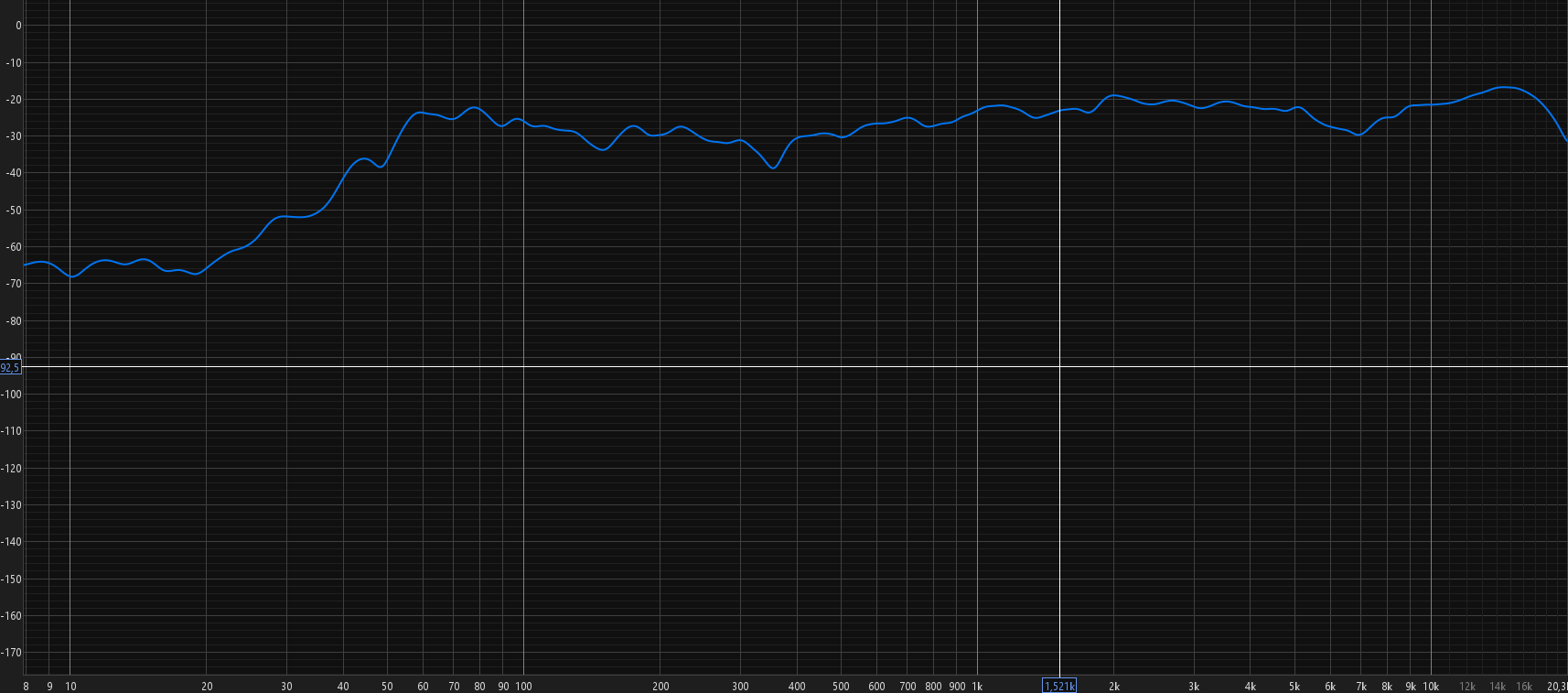Click the 10k frequency axis label
This screenshot has width=1568, height=693.
[x=1431, y=686]
